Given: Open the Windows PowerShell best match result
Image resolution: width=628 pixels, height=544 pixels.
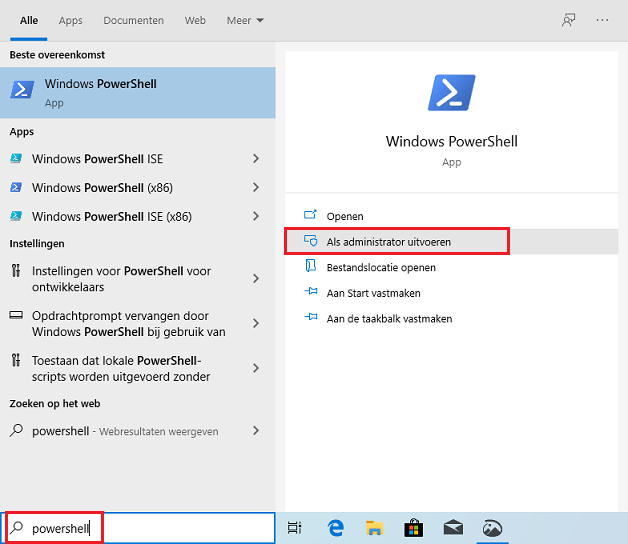Looking at the screenshot, I should coord(137,93).
